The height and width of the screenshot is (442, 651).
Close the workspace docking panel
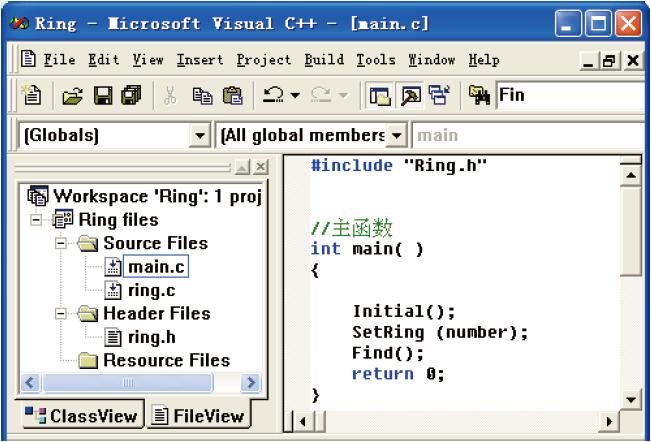pyautogui.click(x=260, y=167)
